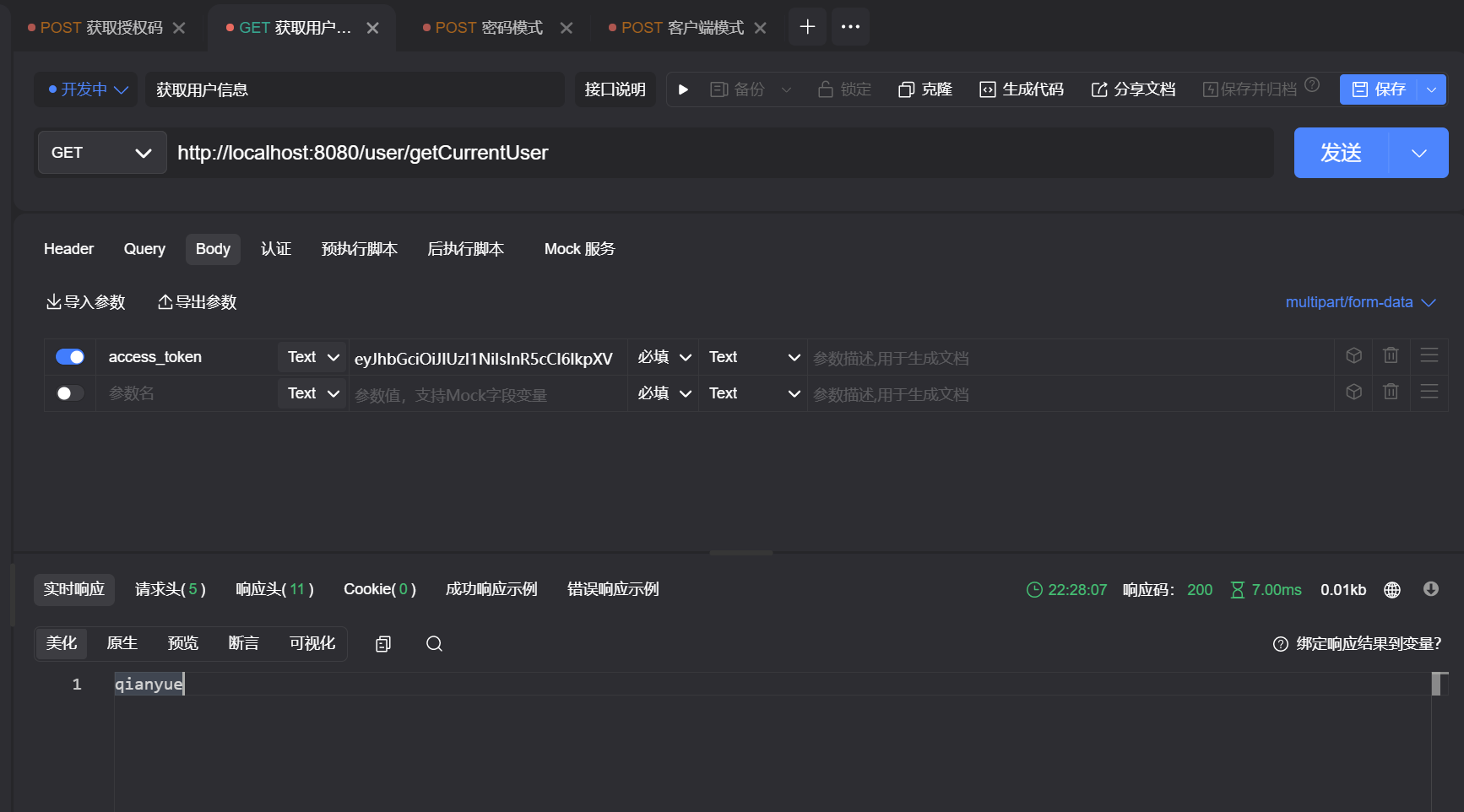1464x812 pixels.
Task: Search the response with magnifier icon
Action: click(x=435, y=644)
